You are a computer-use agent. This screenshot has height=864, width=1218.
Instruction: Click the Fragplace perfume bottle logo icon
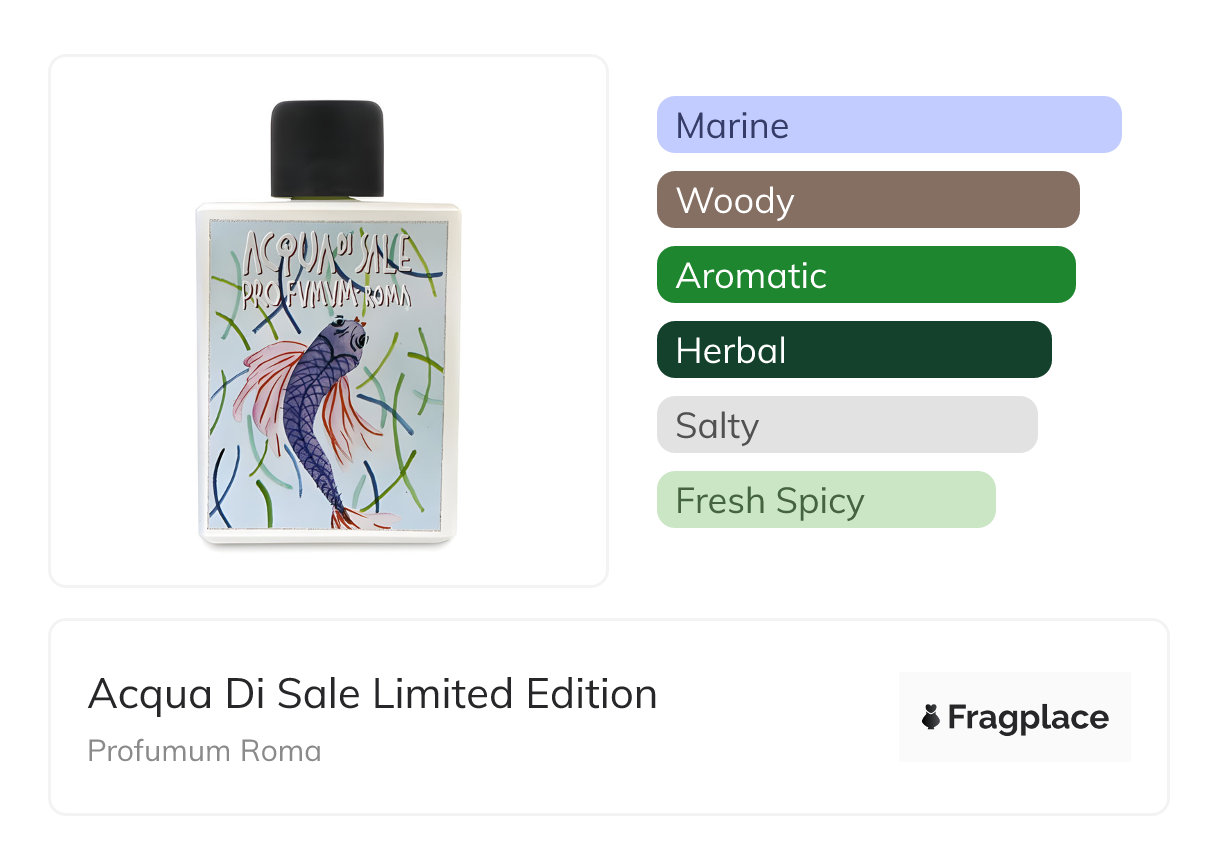coord(931,717)
